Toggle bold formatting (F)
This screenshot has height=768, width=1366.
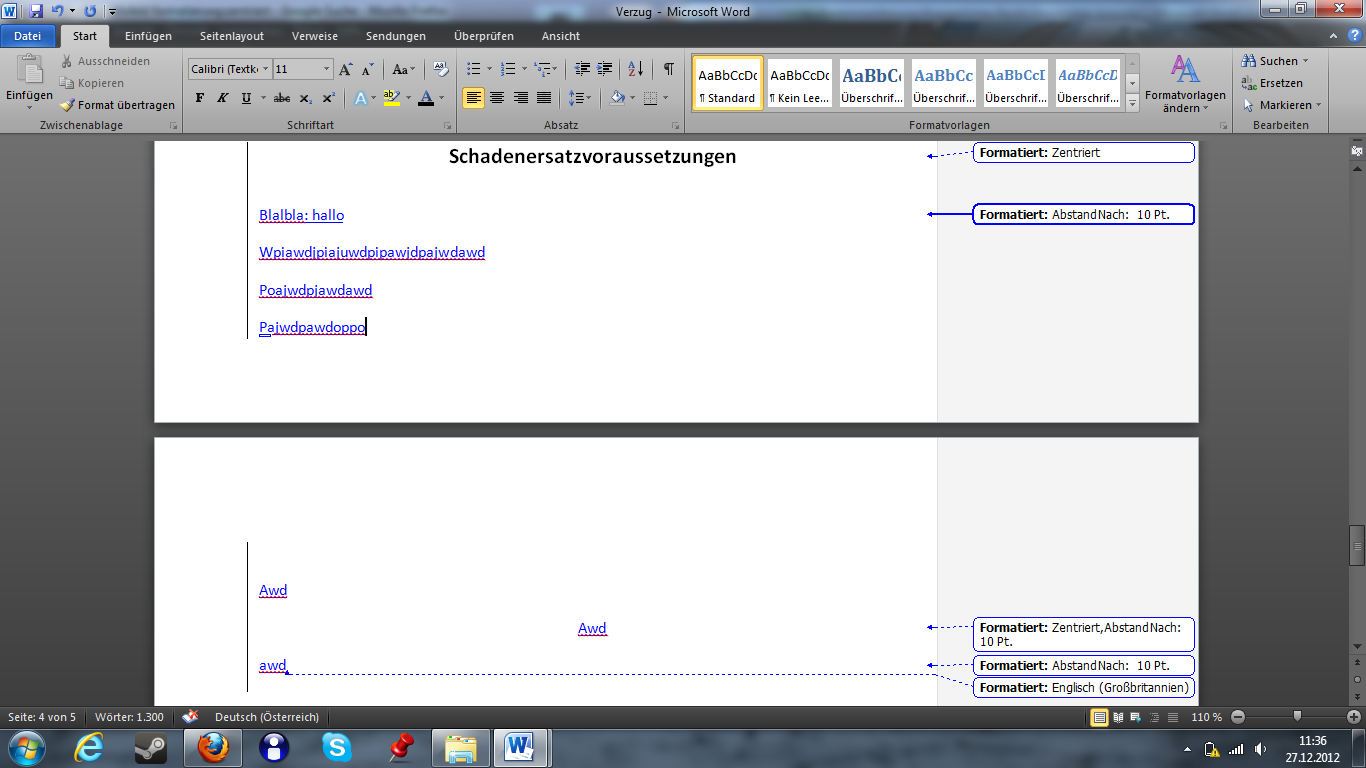(199, 98)
